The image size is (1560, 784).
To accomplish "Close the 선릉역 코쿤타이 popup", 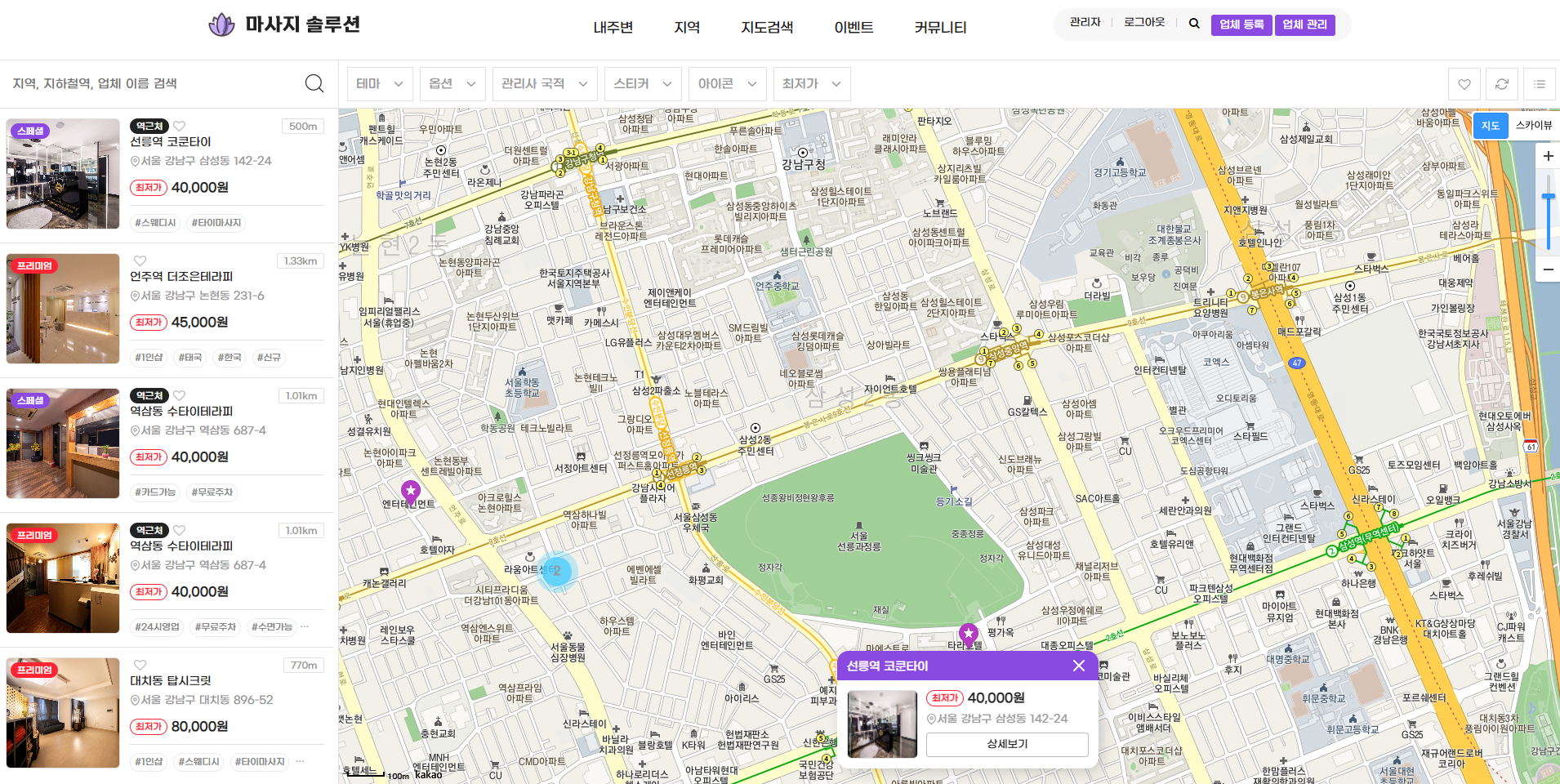I will tap(1078, 666).
